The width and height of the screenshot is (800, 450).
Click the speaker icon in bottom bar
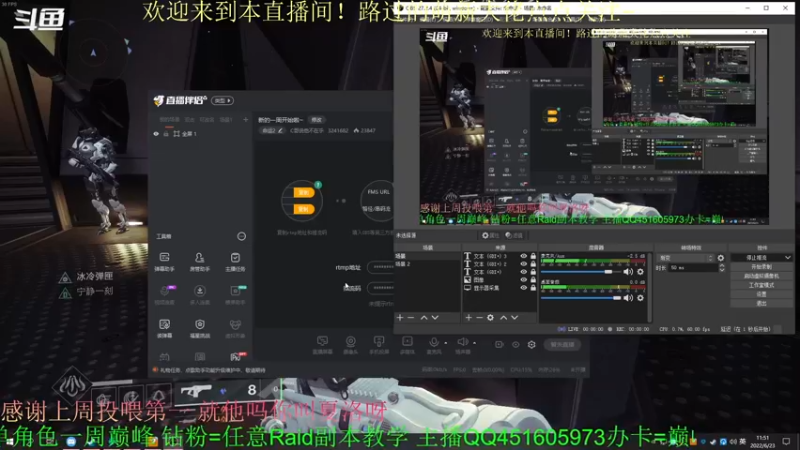point(462,342)
